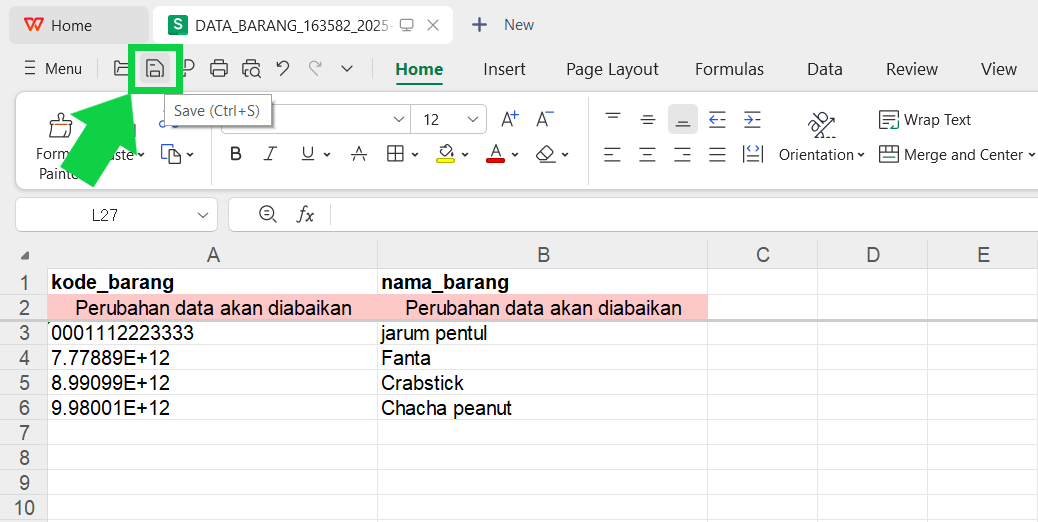Switch to the Insert tab
1038x522 pixels.
tap(504, 69)
